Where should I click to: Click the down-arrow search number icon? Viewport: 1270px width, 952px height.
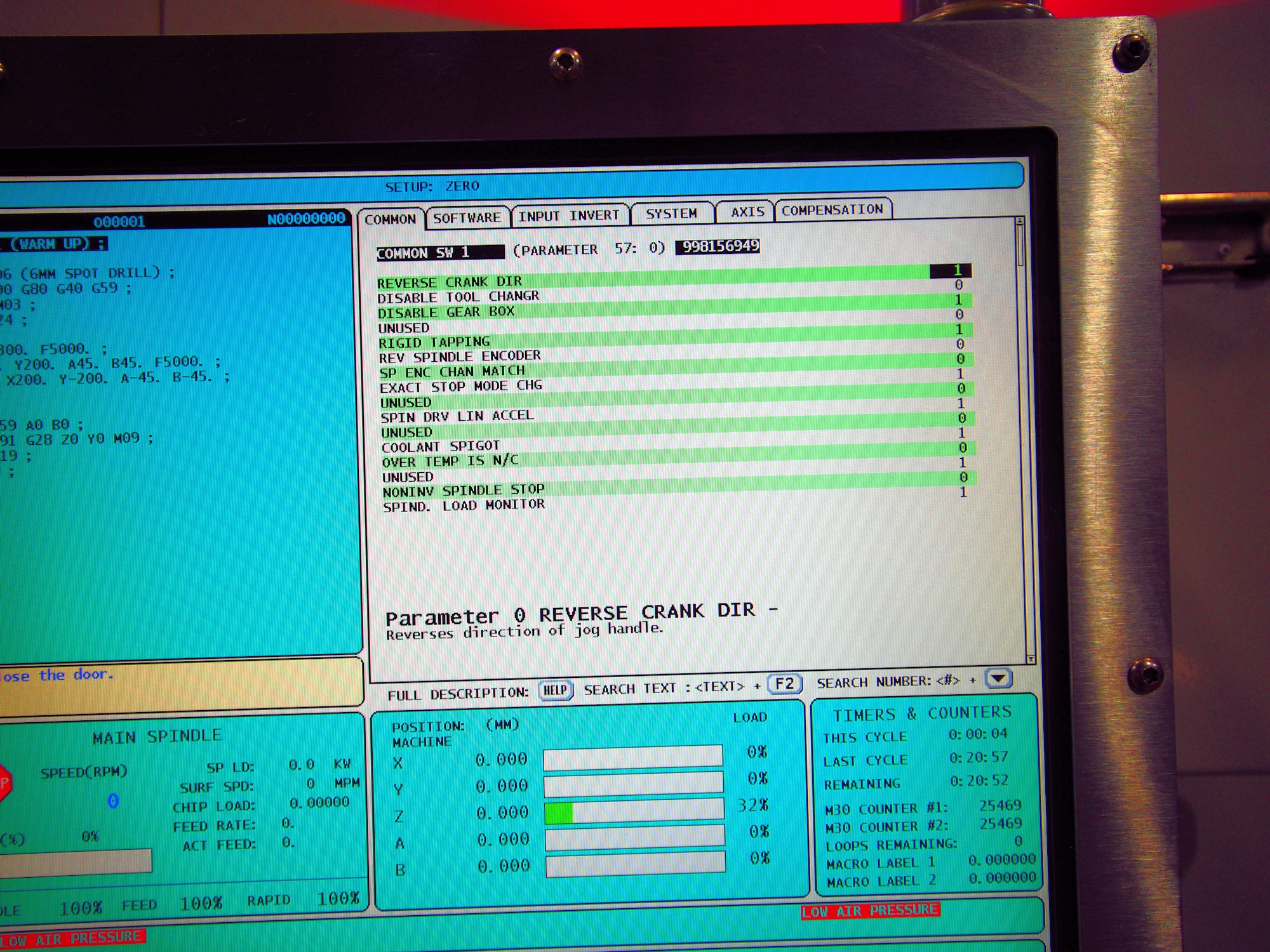(999, 678)
